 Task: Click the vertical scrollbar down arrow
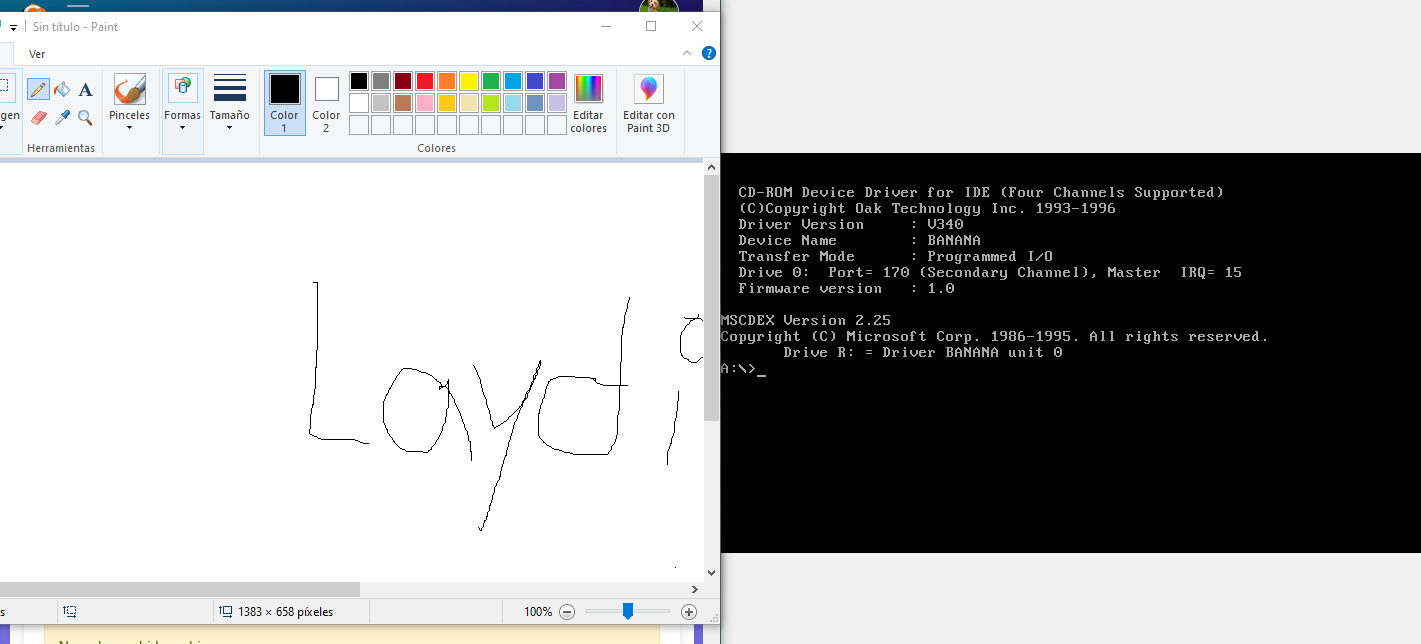pos(711,573)
